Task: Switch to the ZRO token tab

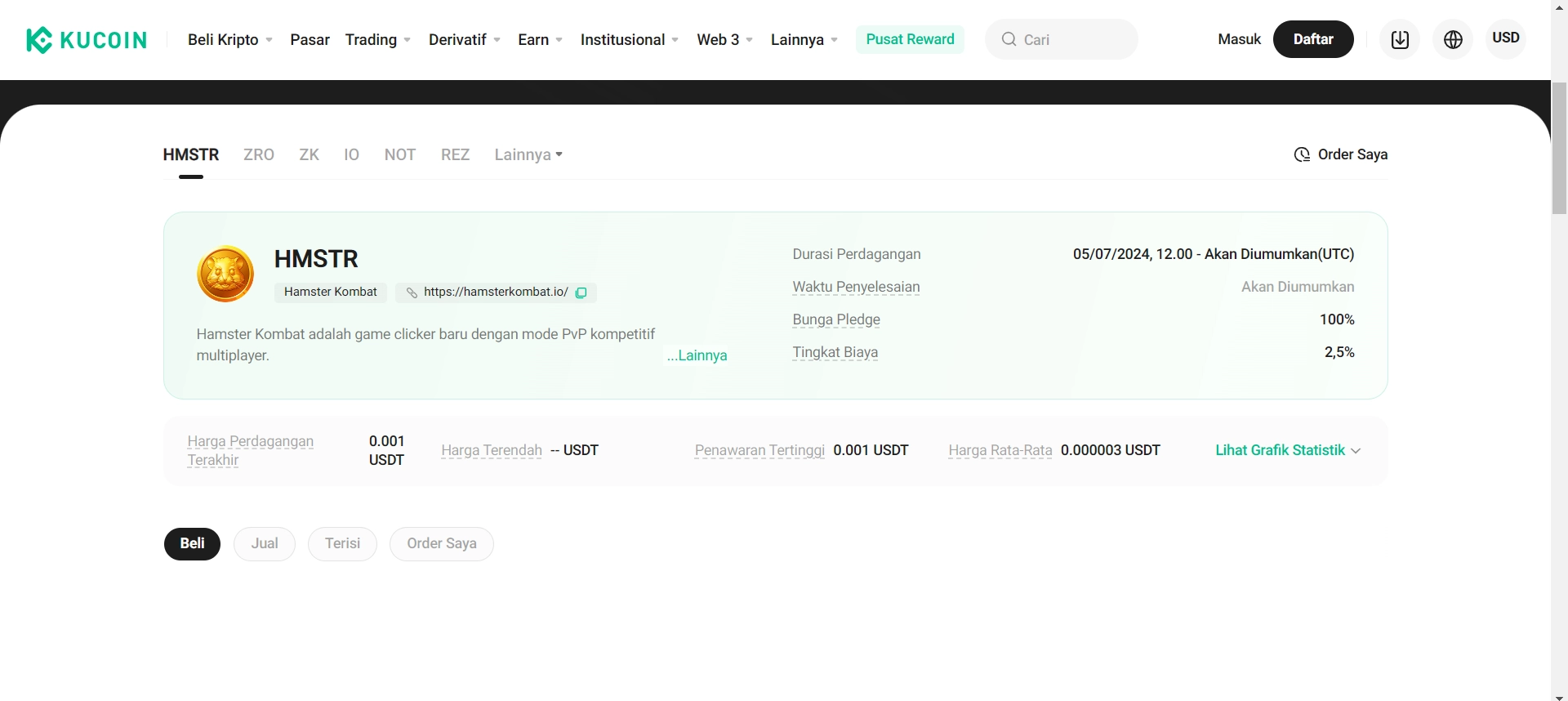Action: [x=259, y=154]
